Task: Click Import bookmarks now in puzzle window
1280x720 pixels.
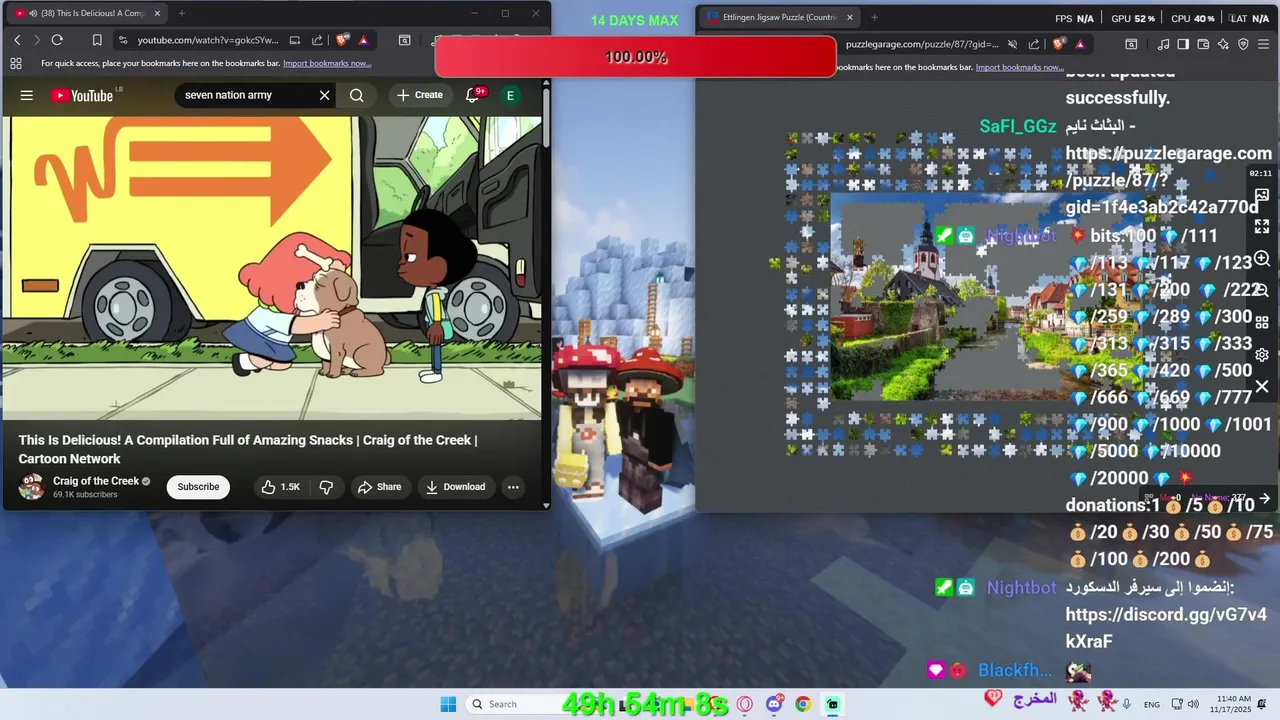Action: [x=1019, y=67]
